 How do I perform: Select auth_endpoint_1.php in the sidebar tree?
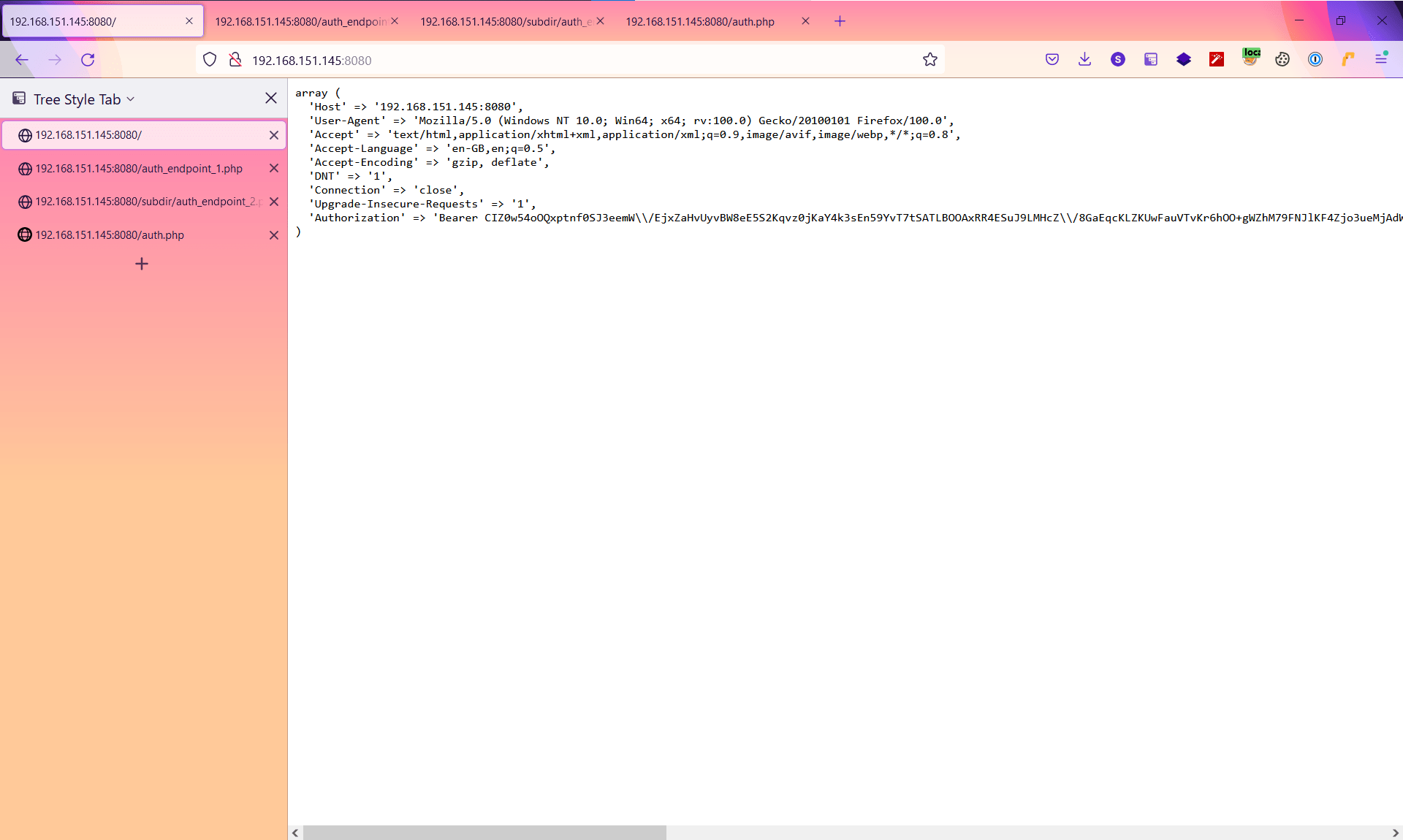coord(139,169)
